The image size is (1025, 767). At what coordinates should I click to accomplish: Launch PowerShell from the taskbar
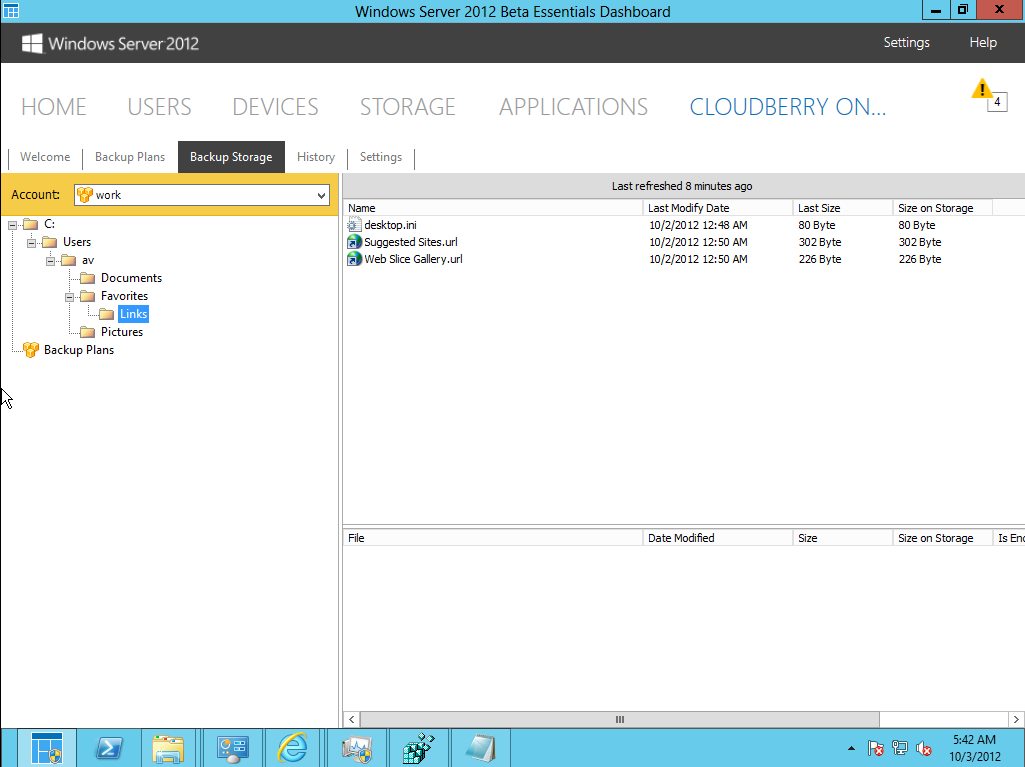(109, 748)
